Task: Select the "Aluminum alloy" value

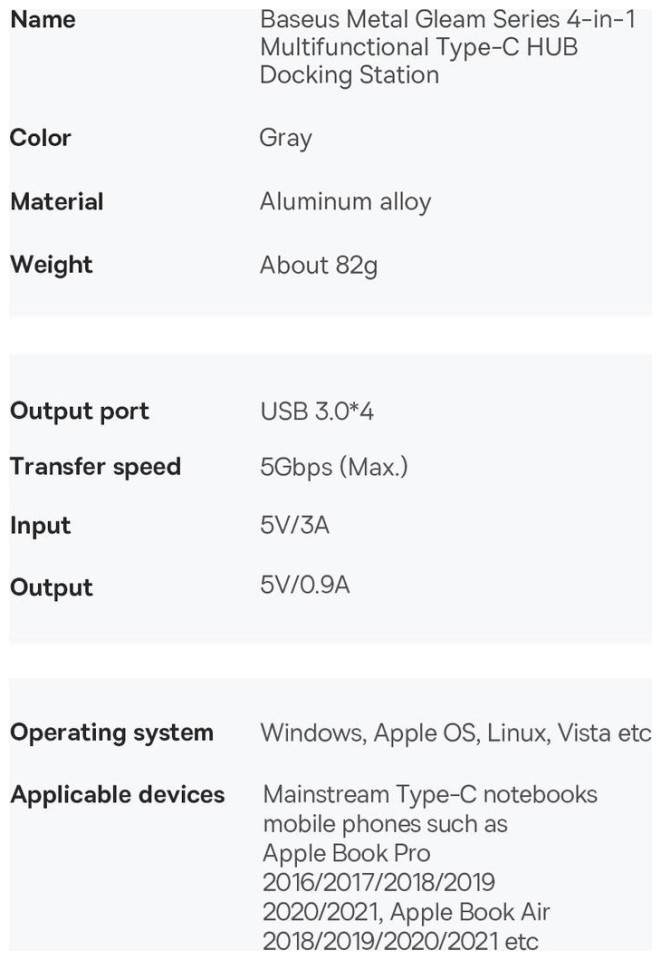Action: tap(345, 201)
